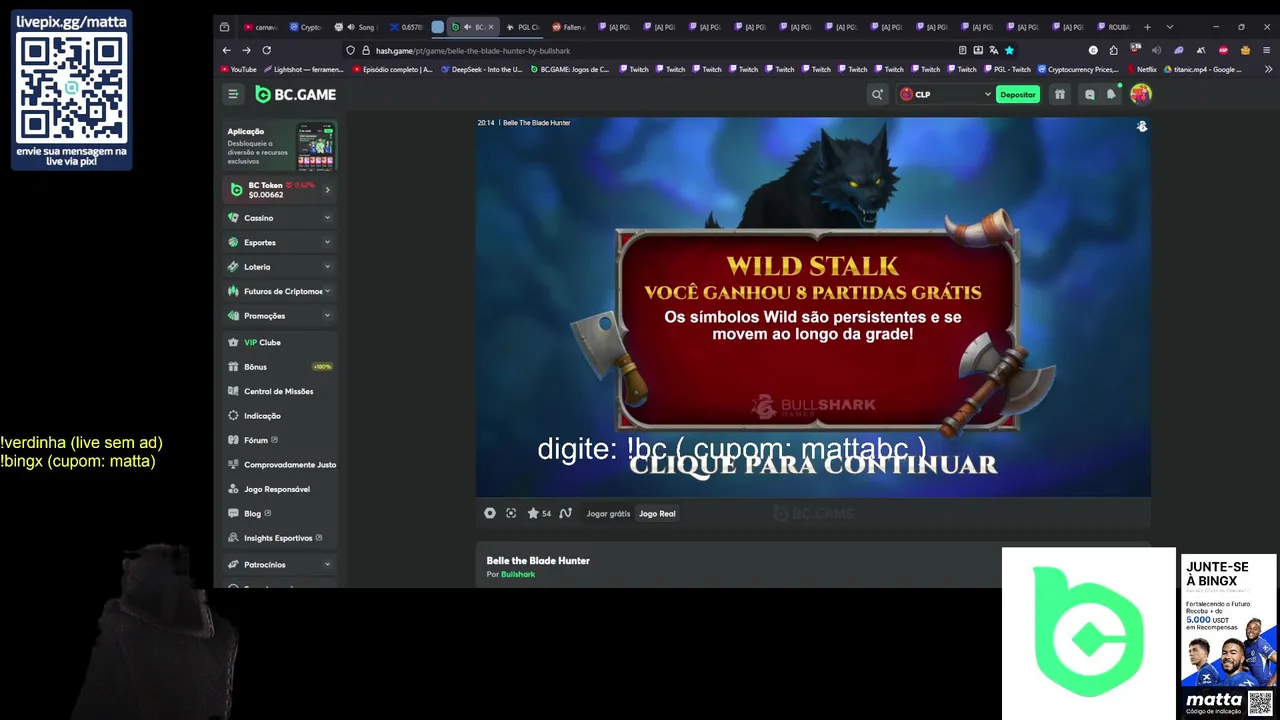Open Comprovadamente Justo page
Viewport: 1280px width, 720px height.
pos(281,465)
